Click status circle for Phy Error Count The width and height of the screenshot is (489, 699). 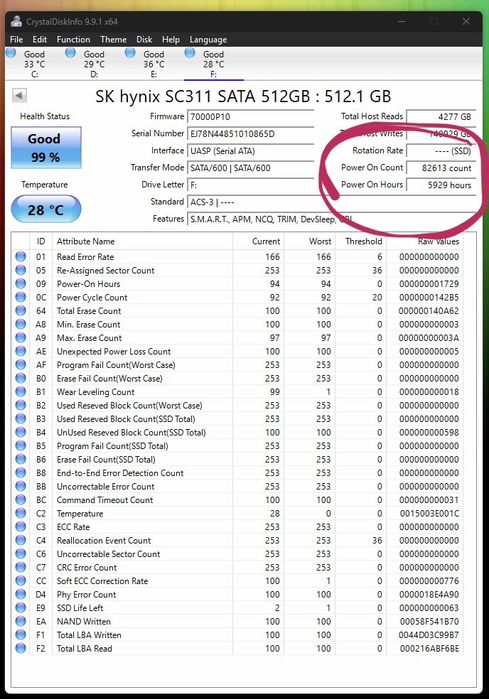click(x=21, y=594)
